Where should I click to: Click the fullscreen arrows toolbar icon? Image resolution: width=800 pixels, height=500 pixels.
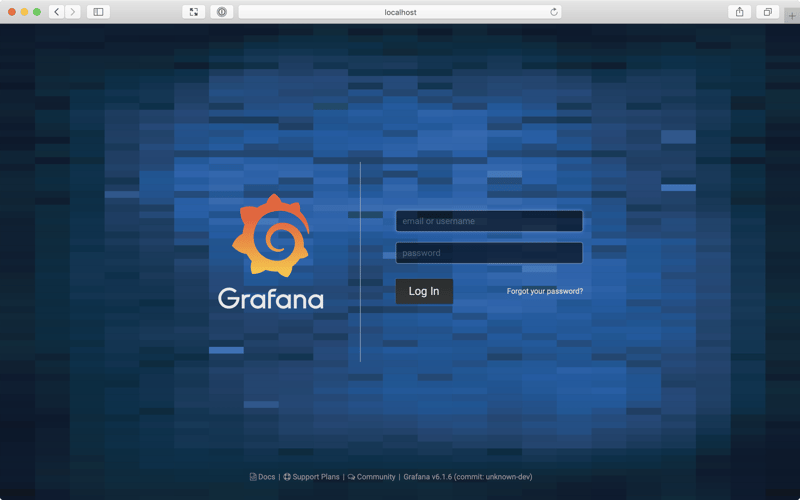tap(194, 12)
